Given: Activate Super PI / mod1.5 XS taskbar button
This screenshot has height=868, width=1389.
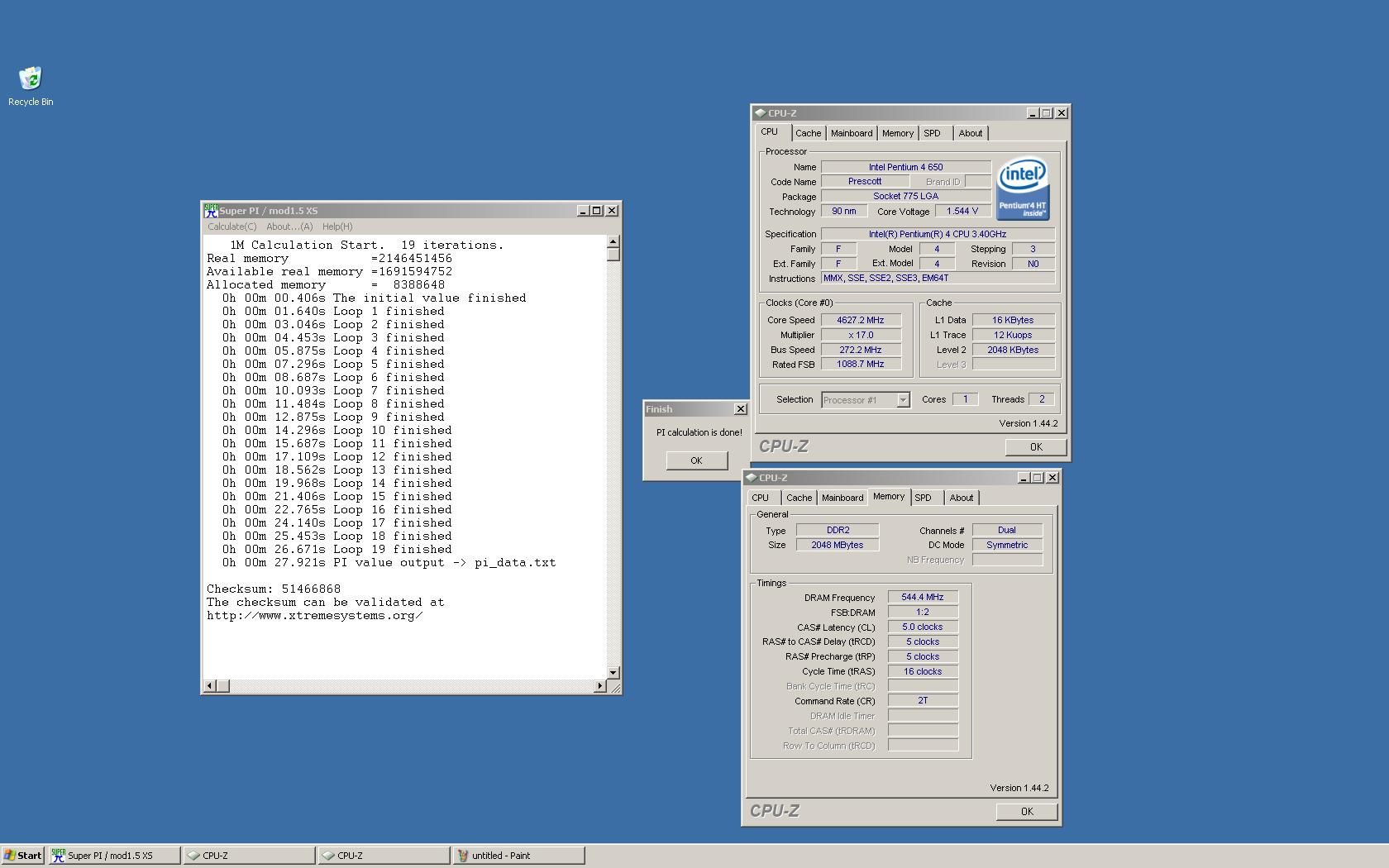Looking at the screenshot, I should [x=114, y=856].
